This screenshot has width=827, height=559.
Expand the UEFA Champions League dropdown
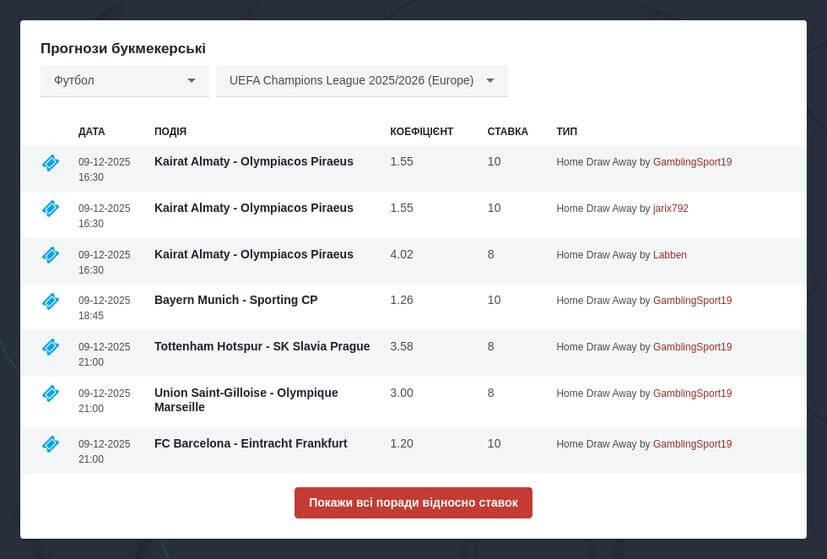pyautogui.click(x=361, y=81)
